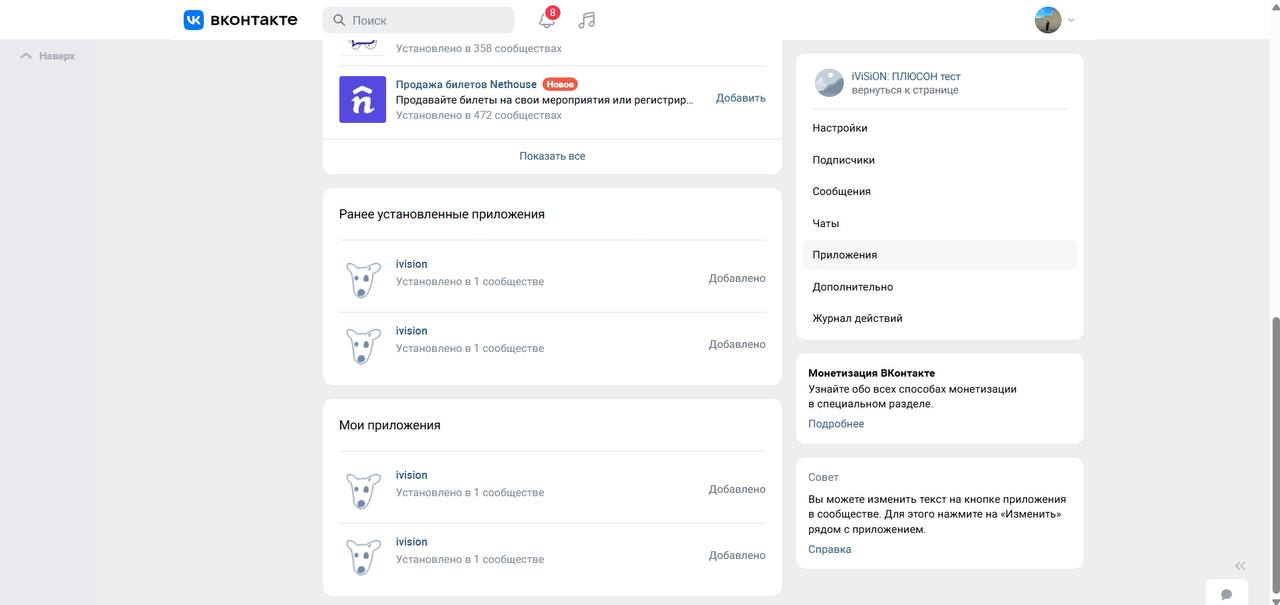Open Дополнительно section
The height and width of the screenshot is (605, 1280).
[x=940, y=287]
